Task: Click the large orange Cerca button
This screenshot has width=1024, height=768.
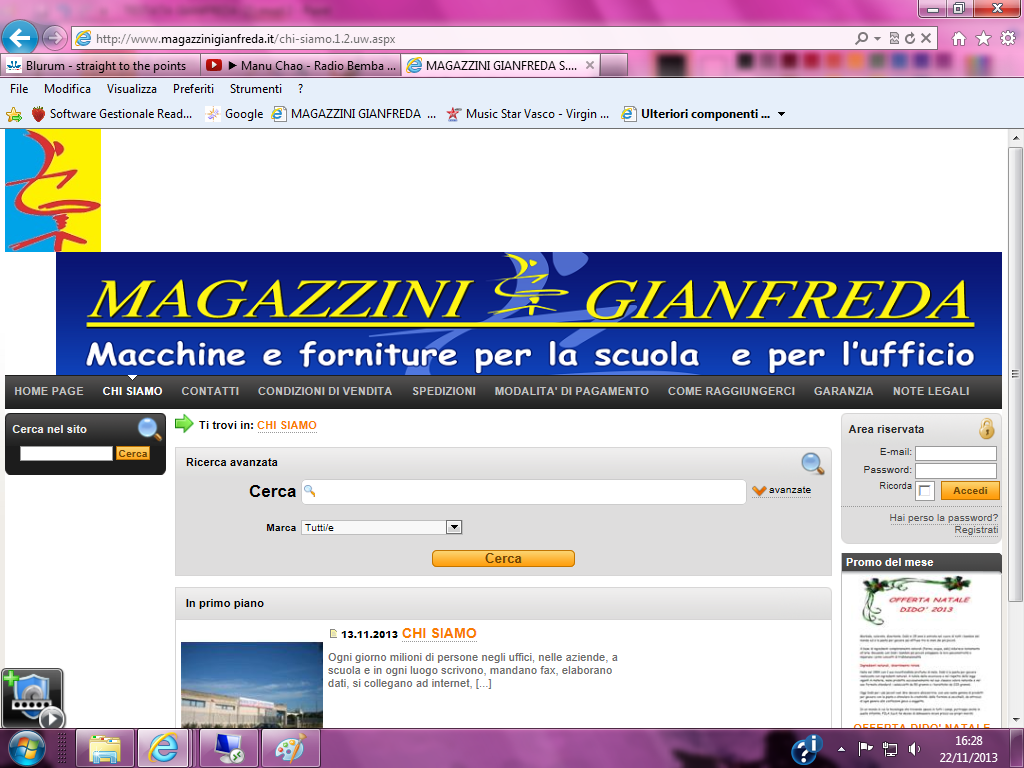Action: [503, 558]
